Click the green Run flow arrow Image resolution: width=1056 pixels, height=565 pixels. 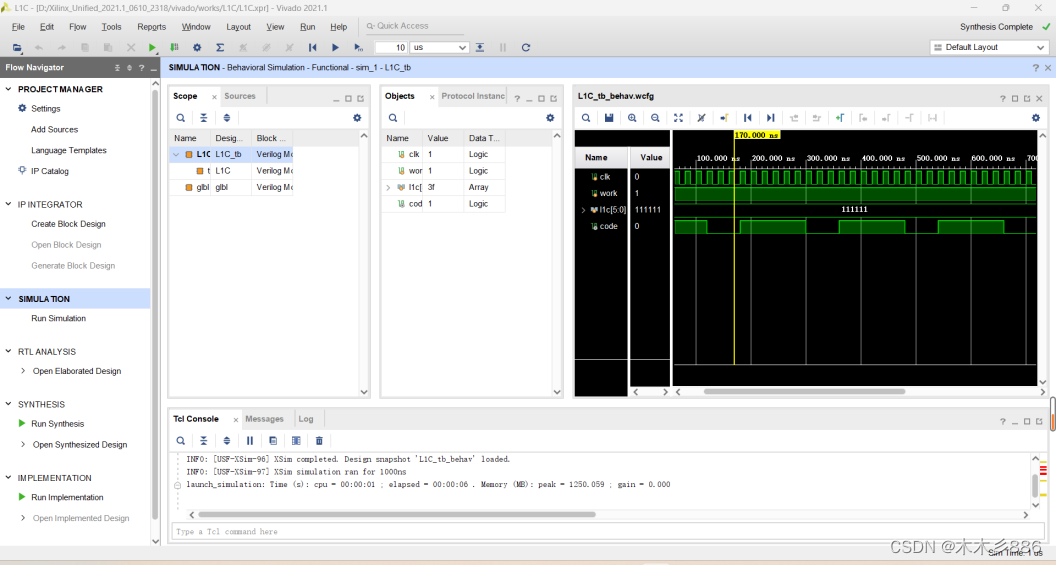[152, 48]
